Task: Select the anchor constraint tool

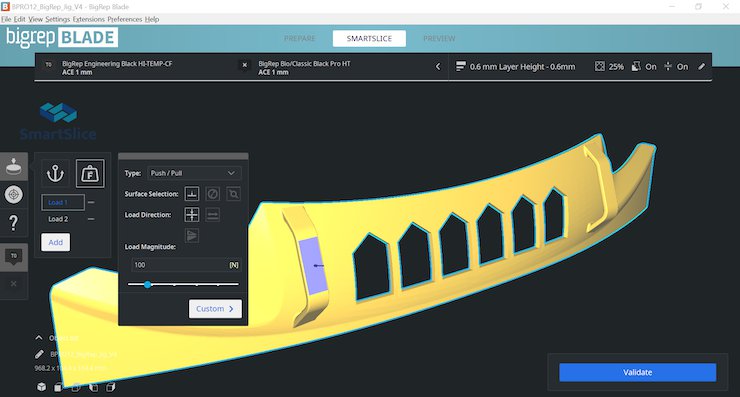Action: pyautogui.click(x=55, y=173)
